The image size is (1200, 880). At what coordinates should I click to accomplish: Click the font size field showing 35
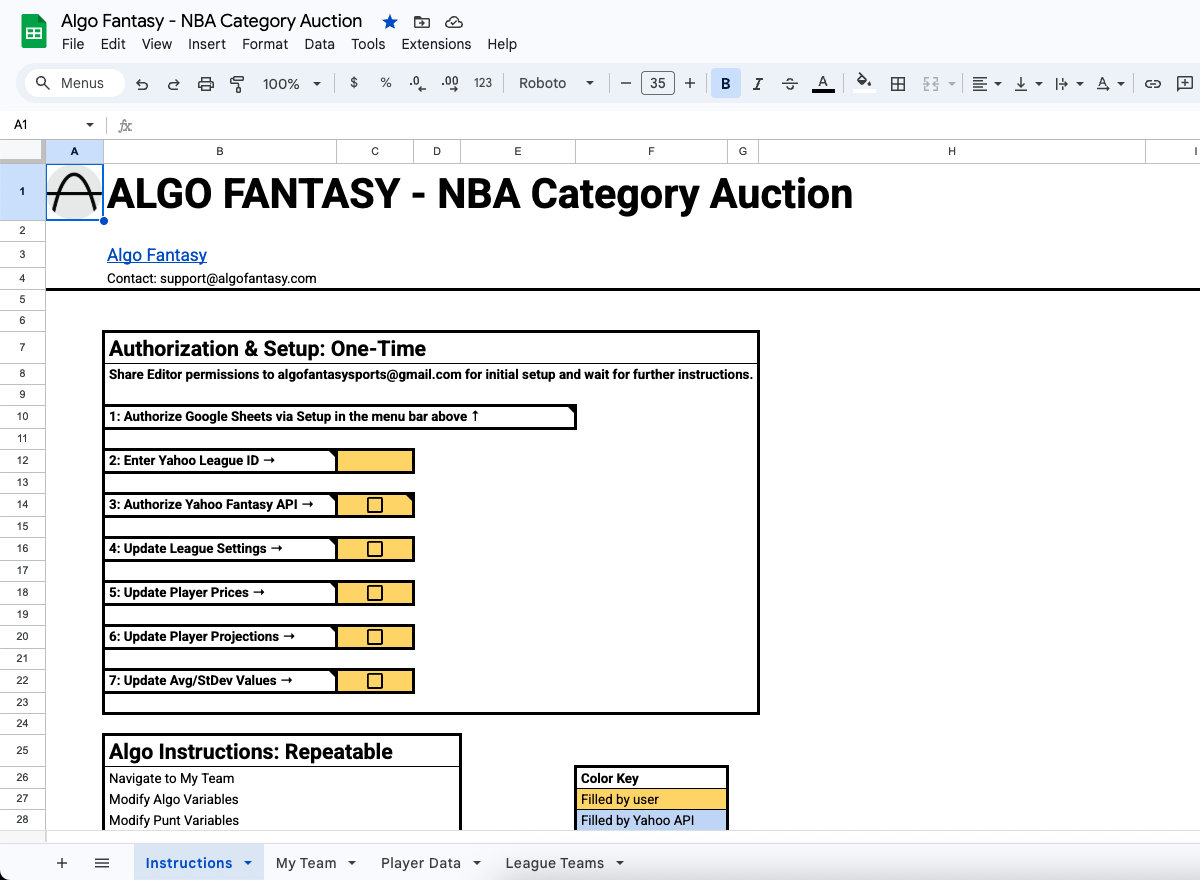[x=658, y=84]
